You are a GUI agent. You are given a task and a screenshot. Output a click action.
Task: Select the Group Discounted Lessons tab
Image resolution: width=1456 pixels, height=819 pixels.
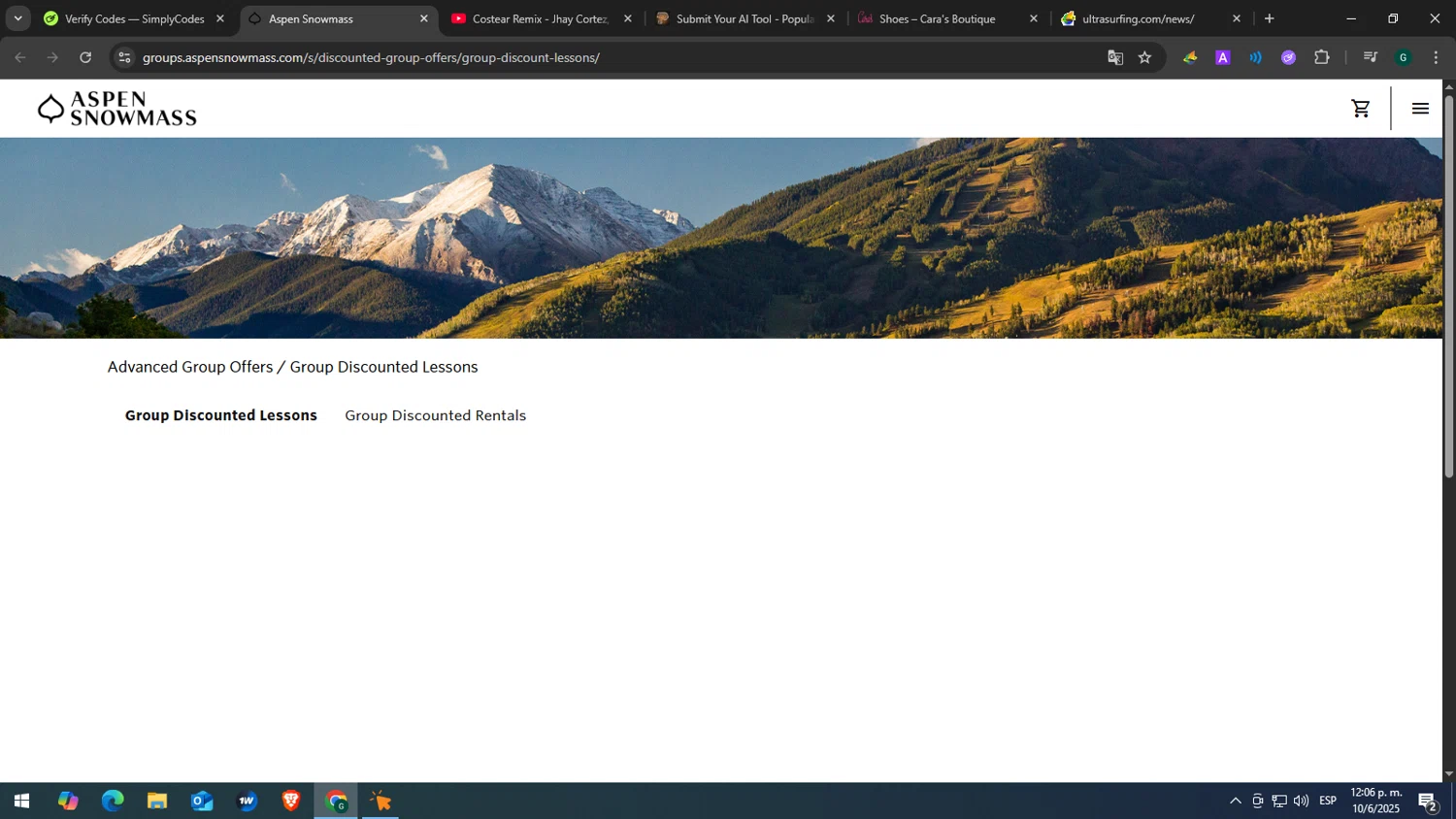[221, 415]
